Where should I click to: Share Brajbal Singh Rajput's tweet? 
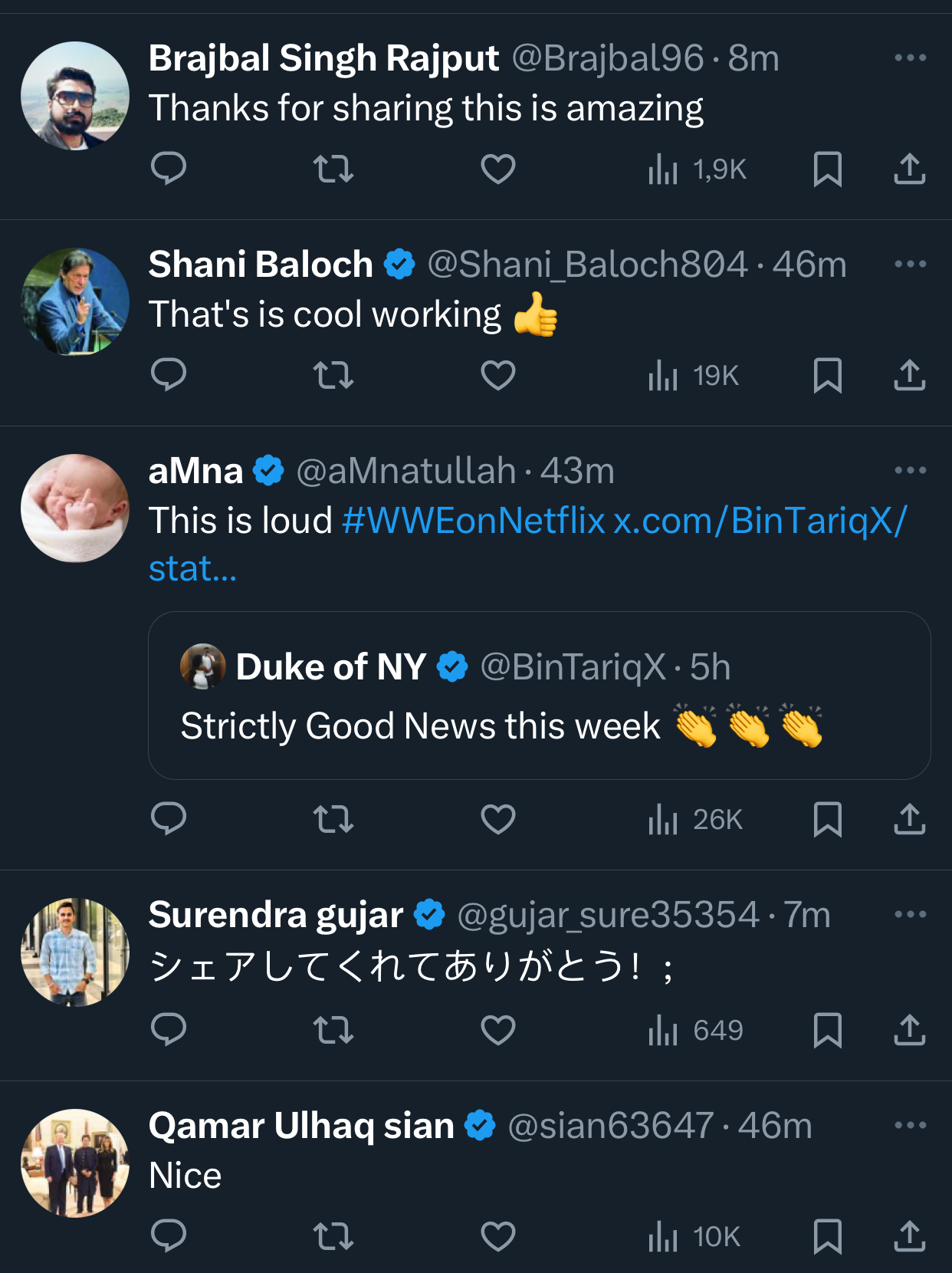click(x=909, y=169)
